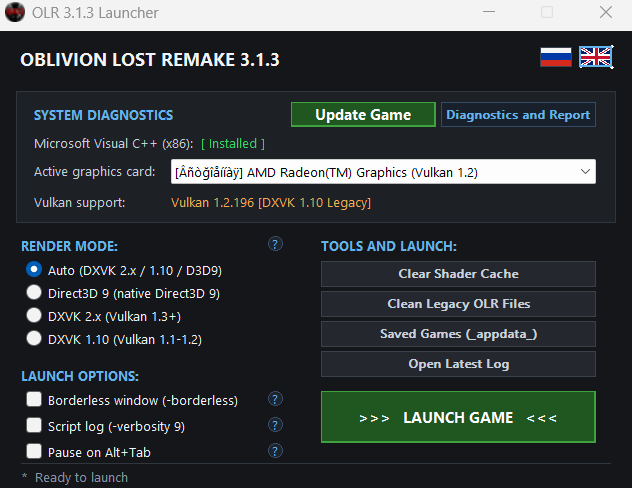Expand the Active graphics card dropdown
The height and width of the screenshot is (488, 632).
(383, 172)
